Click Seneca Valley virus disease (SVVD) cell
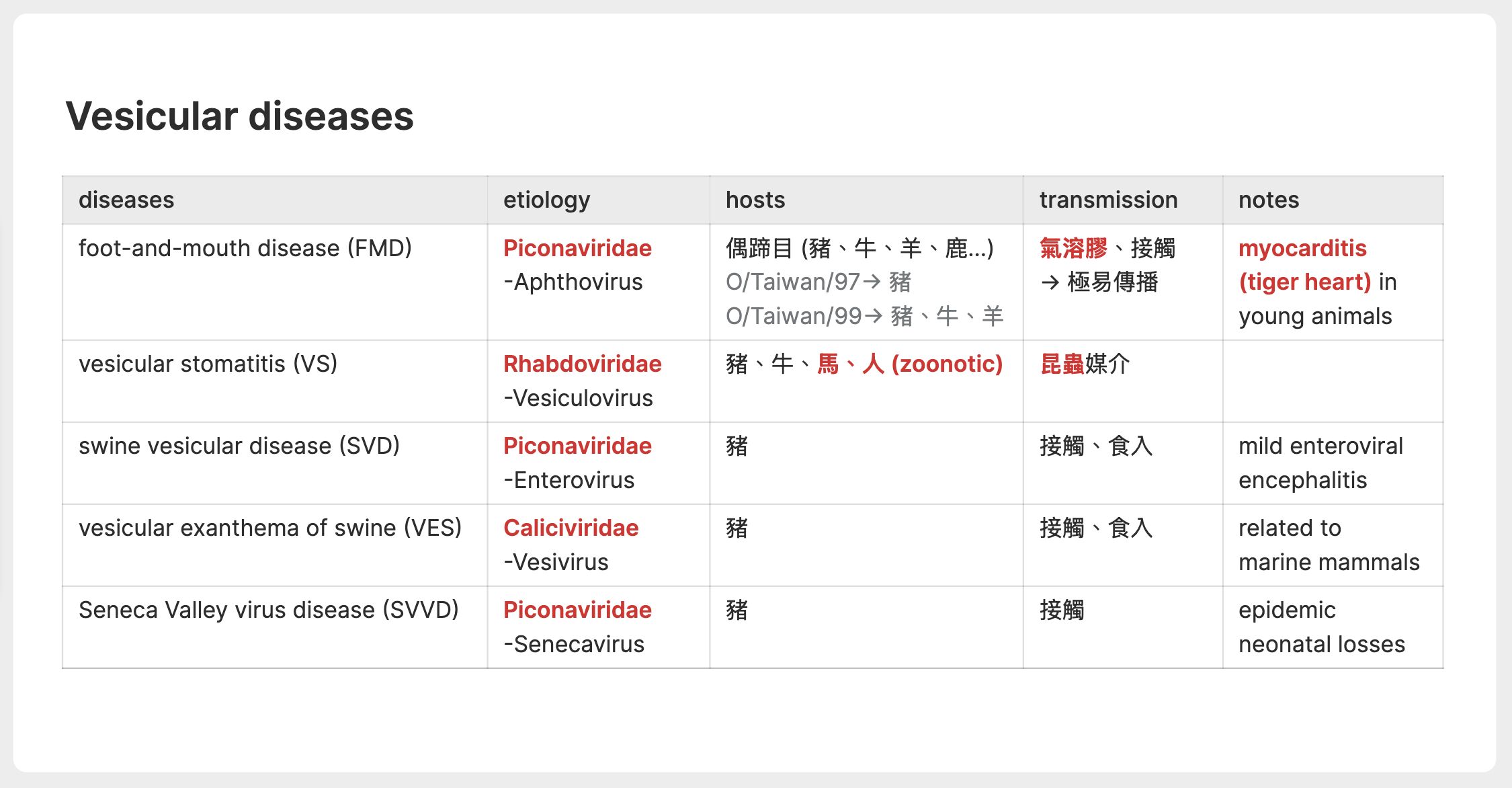Screen dimensions: 1512x788 [x=274, y=627]
